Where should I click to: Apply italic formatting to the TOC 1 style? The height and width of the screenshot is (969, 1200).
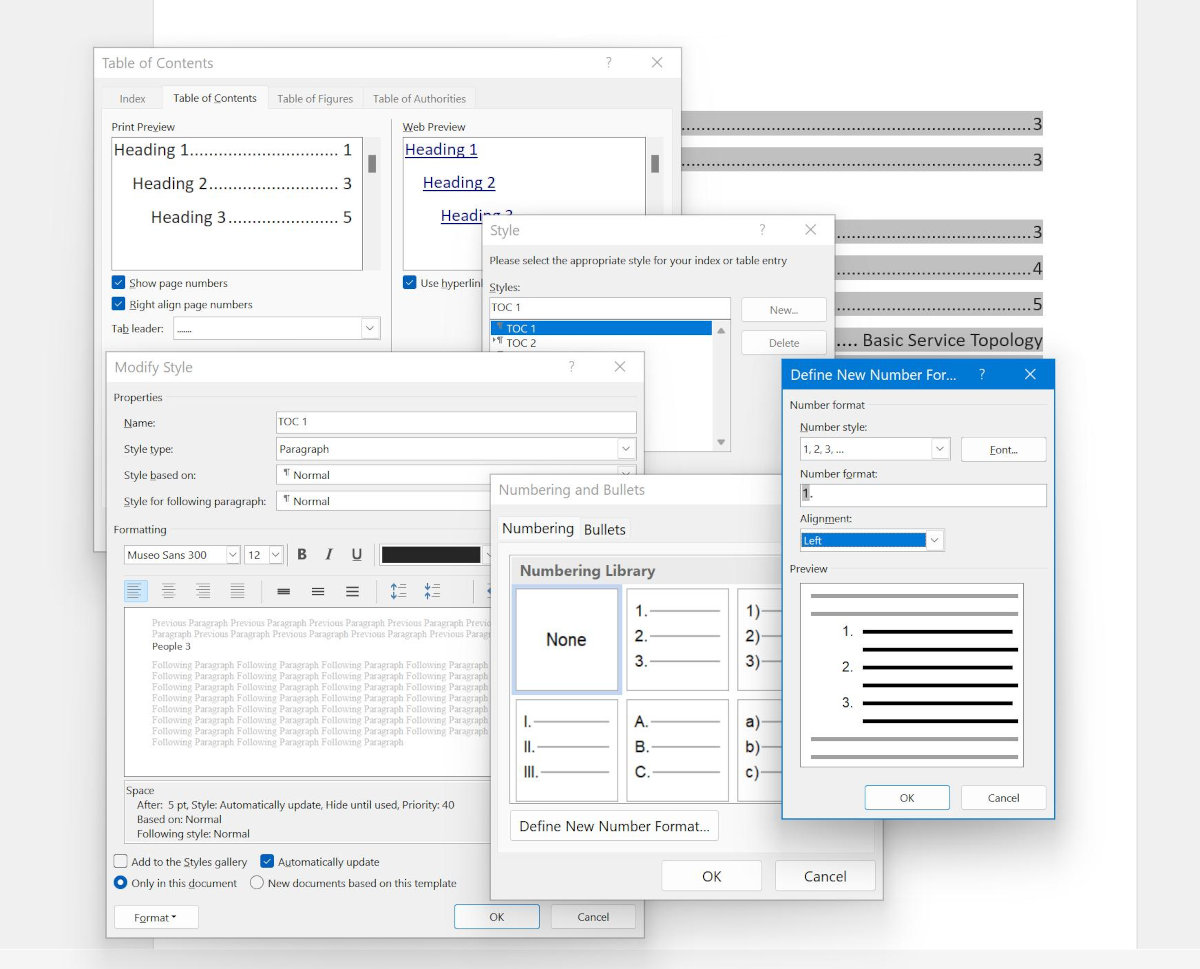[329, 554]
